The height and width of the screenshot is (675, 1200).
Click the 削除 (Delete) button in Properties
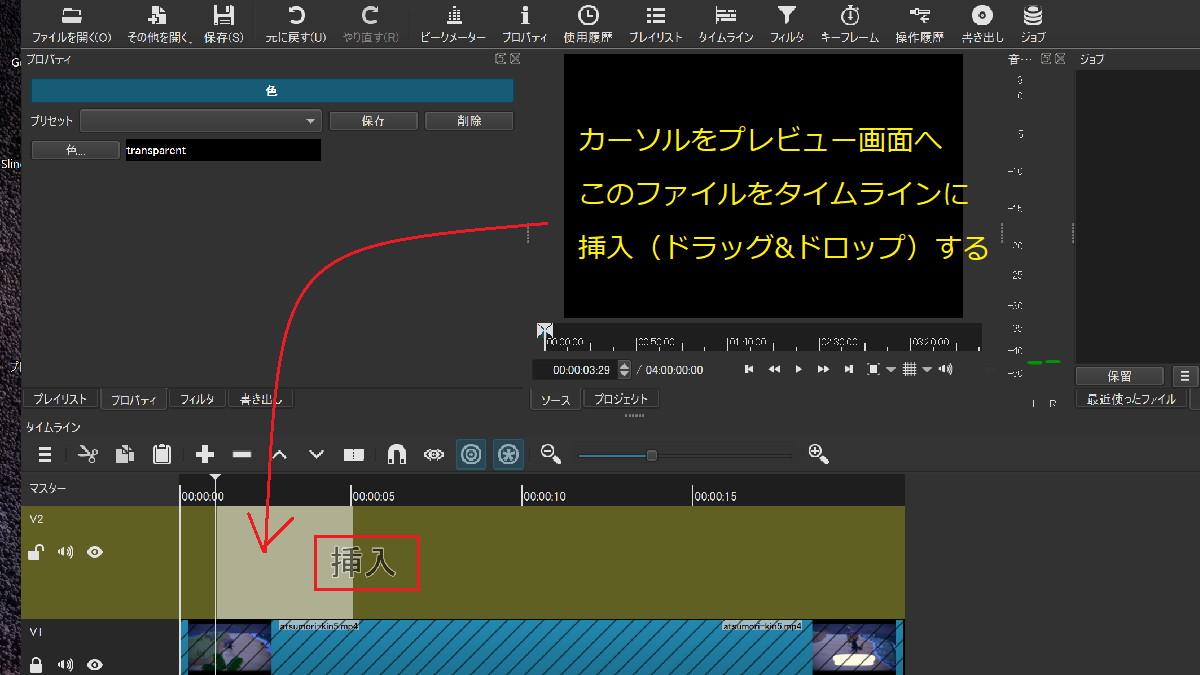click(468, 120)
